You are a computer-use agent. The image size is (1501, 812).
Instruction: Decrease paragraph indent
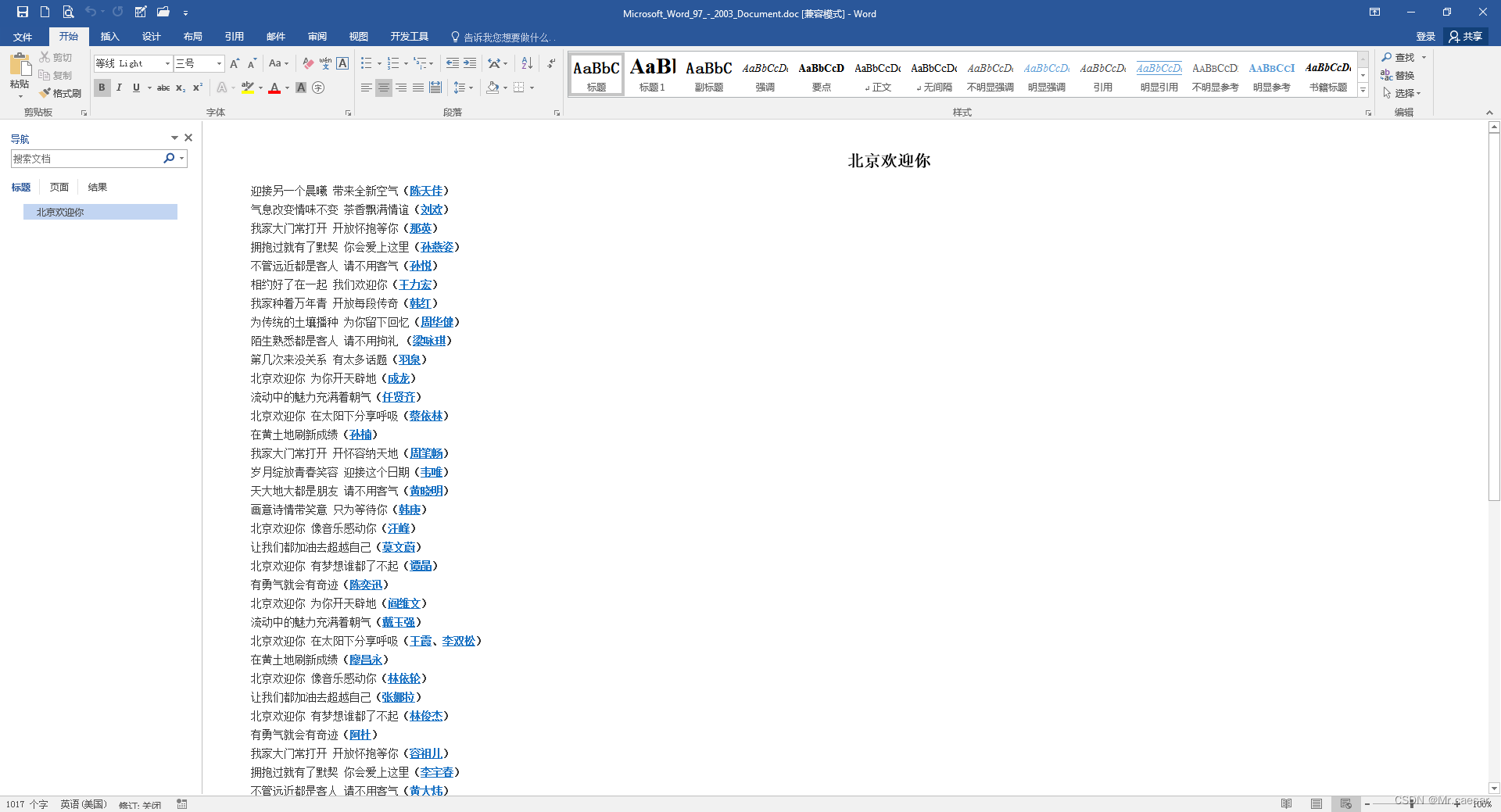453,63
